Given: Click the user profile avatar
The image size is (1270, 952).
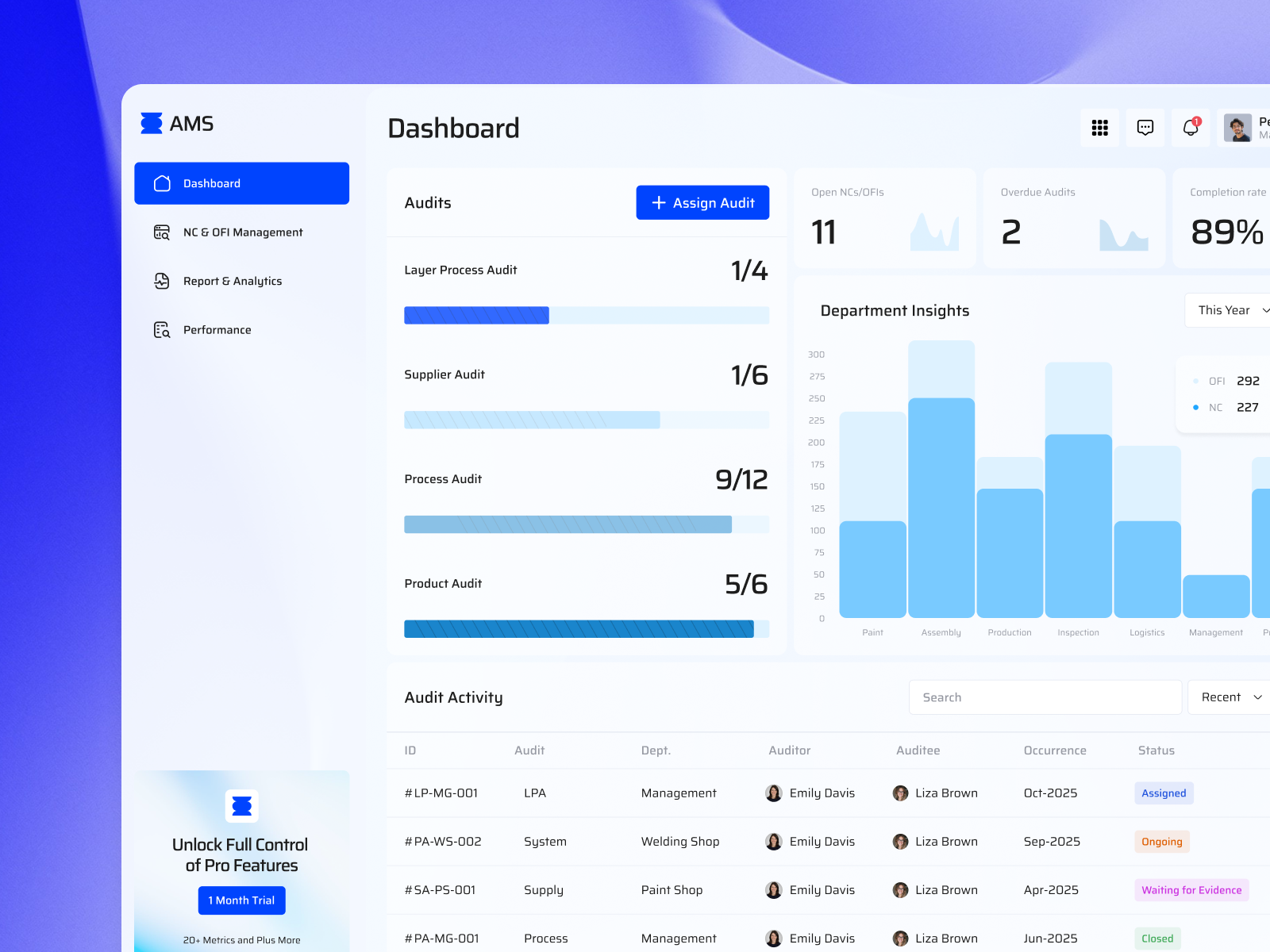Looking at the screenshot, I should tap(1237, 128).
